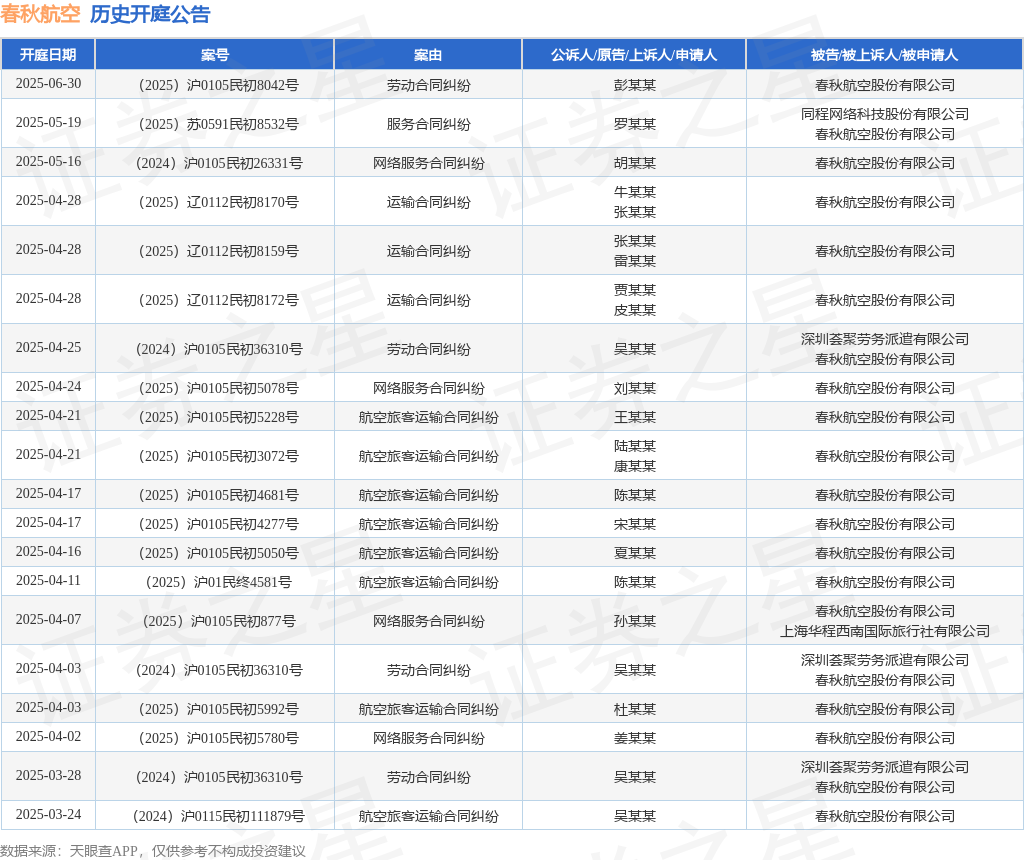Click plaintiff 宋某某
The image size is (1024, 860).
click(635, 524)
